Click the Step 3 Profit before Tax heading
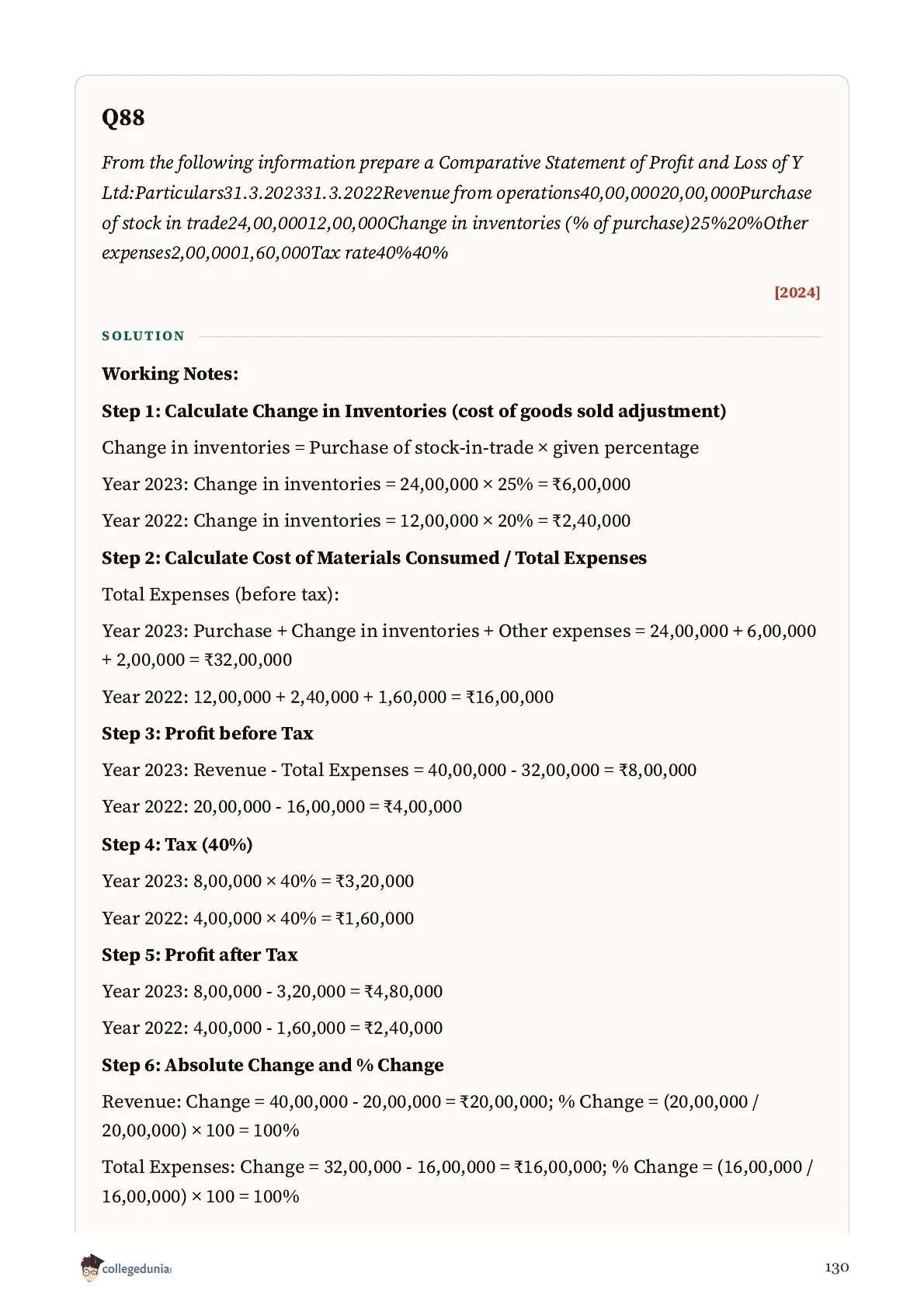The image size is (924, 1308). [207, 733]
